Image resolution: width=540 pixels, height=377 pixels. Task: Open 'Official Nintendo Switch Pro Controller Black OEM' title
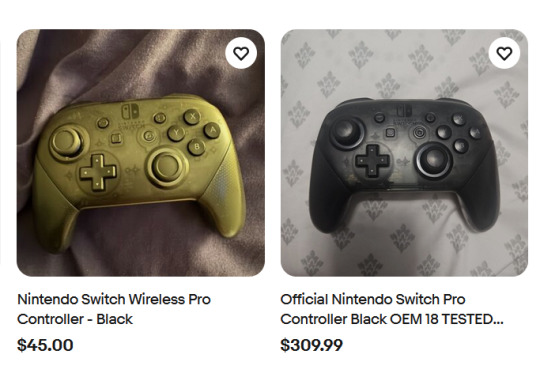pyautogui.click(x=392, y=309)
